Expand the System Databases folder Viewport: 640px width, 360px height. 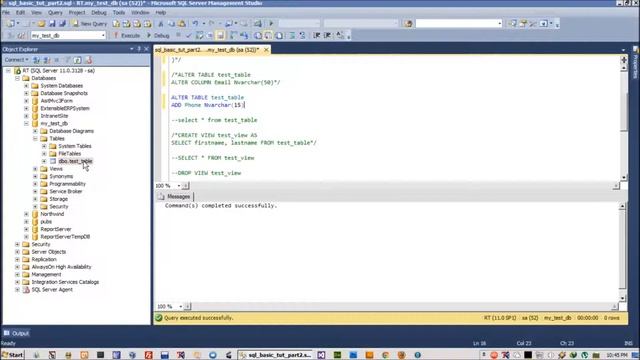coord(26,86)
